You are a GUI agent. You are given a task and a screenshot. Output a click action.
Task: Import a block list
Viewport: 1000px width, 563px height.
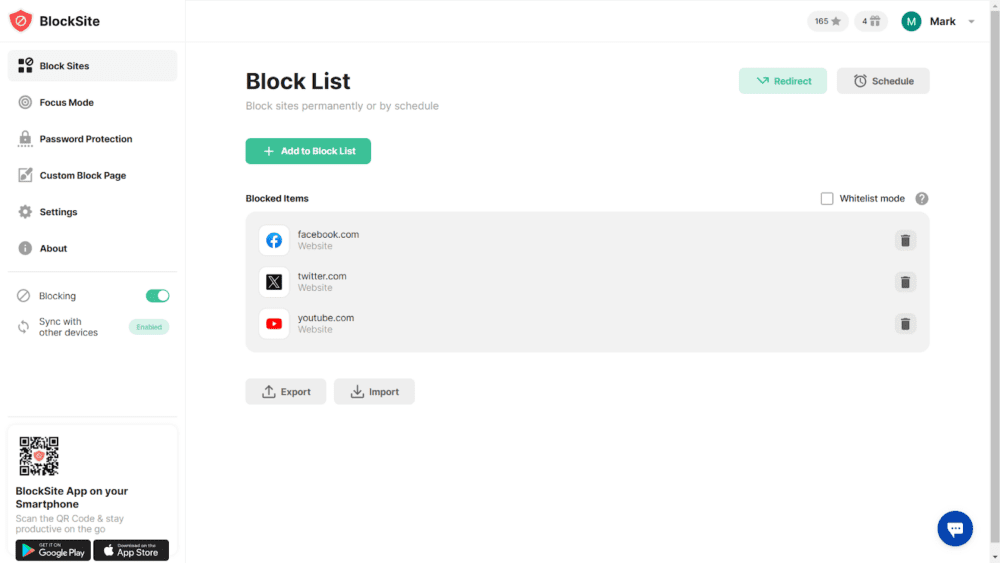[x=374, y=391]
